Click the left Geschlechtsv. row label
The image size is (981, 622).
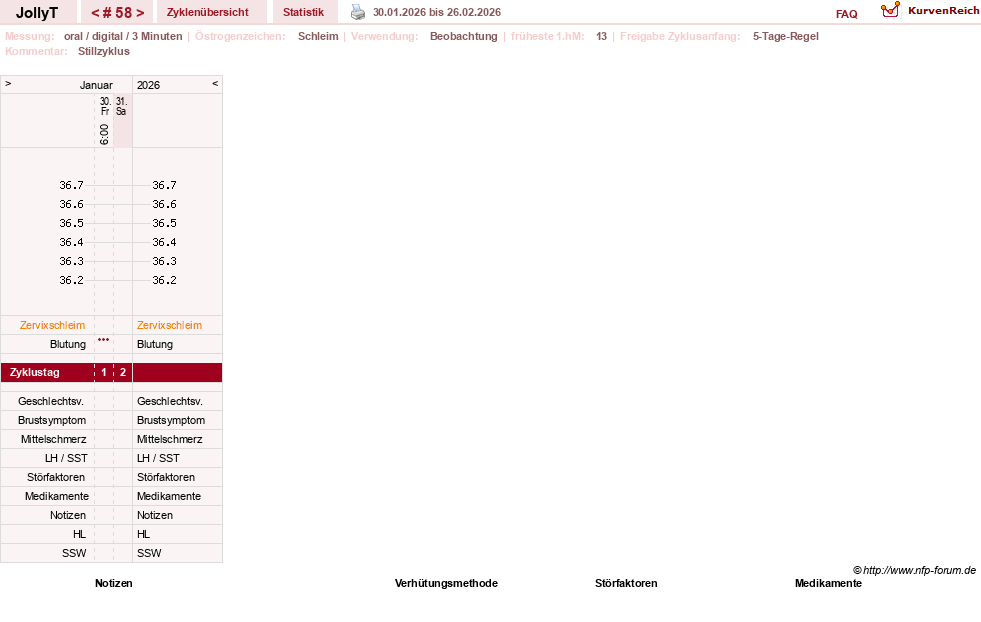coord(51,401)
